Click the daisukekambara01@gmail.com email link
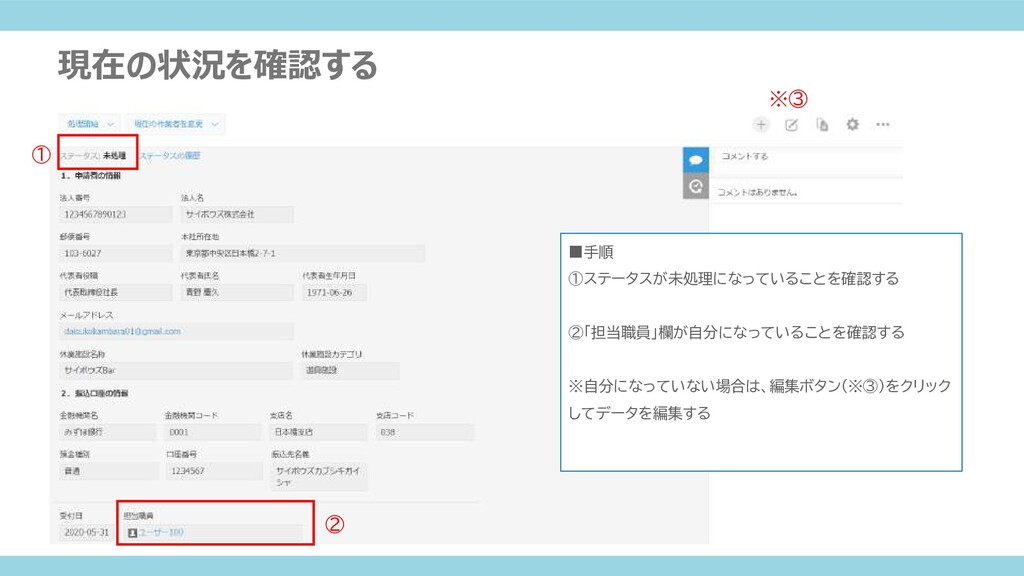Screen dimensions: 1024x576 (x=122, y=331)
